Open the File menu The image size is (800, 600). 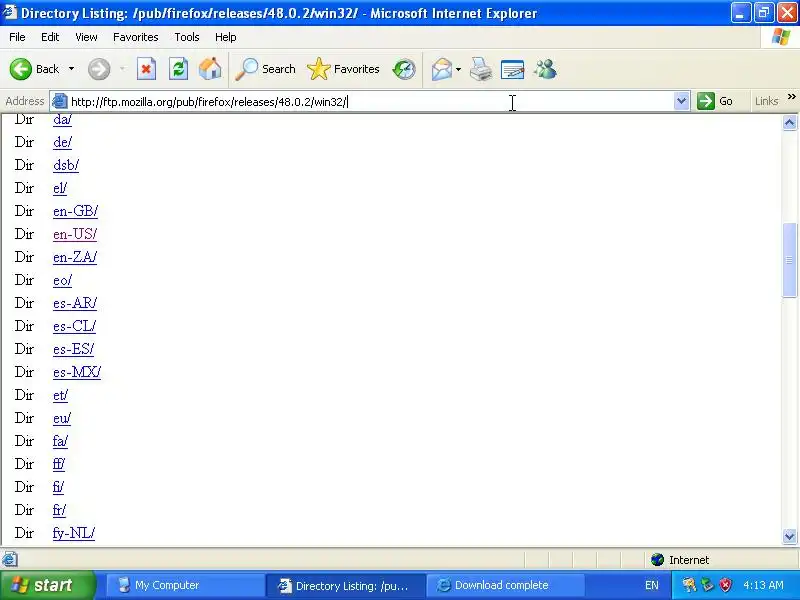17,37
